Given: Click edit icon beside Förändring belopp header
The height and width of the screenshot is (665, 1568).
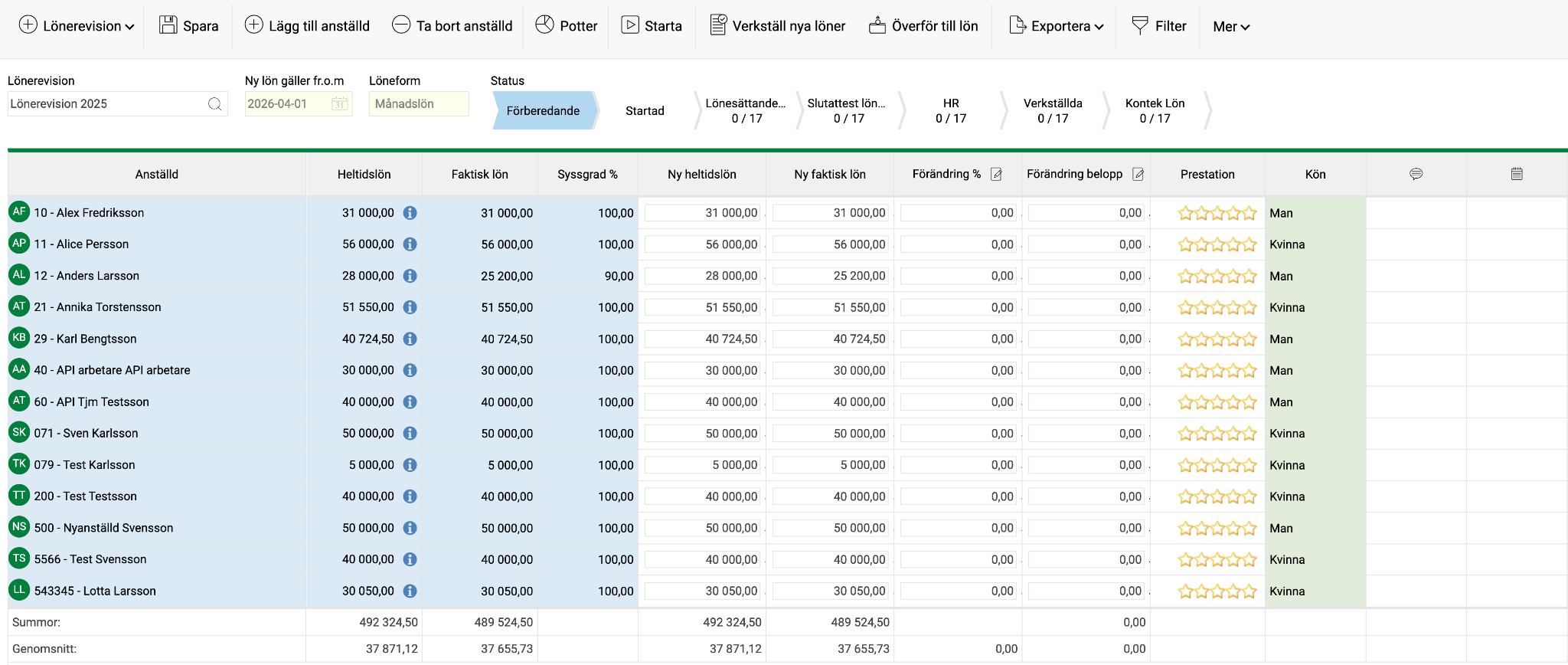Looking at the screenshot, I should point(1138,174).
